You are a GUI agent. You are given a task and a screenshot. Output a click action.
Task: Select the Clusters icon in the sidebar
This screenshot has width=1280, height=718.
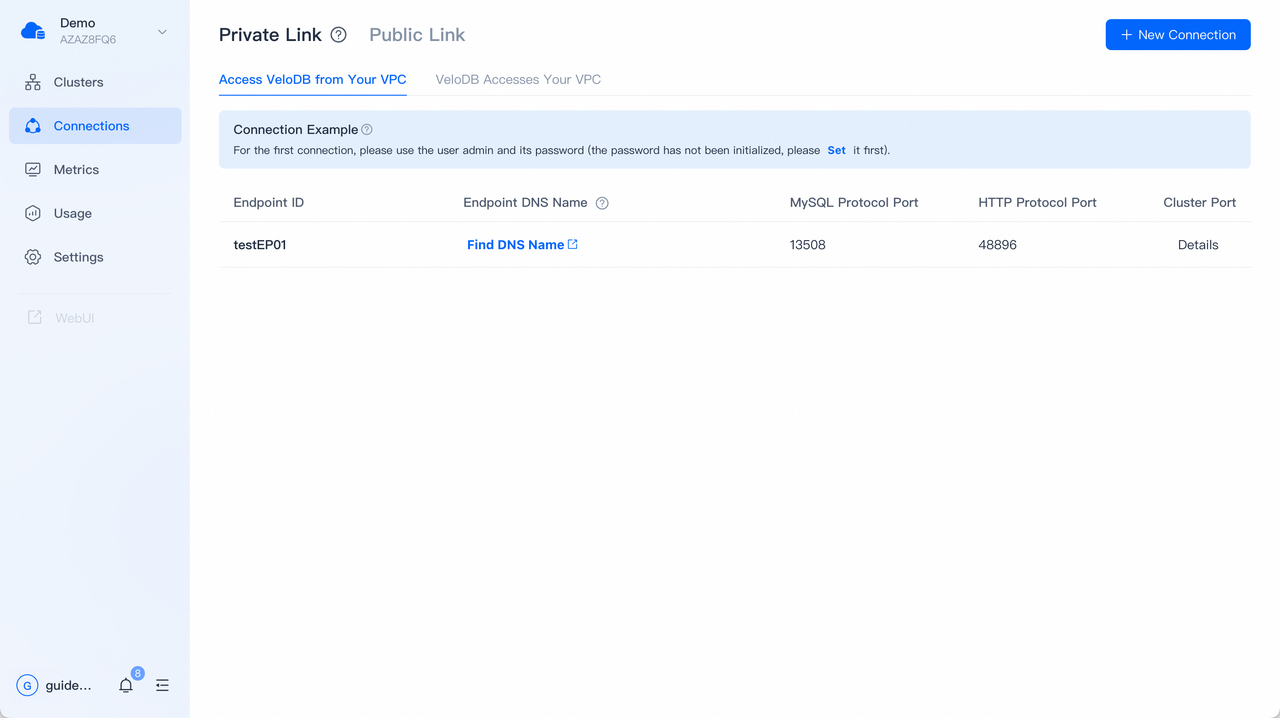pyautogui.click(x=32, y=81)
